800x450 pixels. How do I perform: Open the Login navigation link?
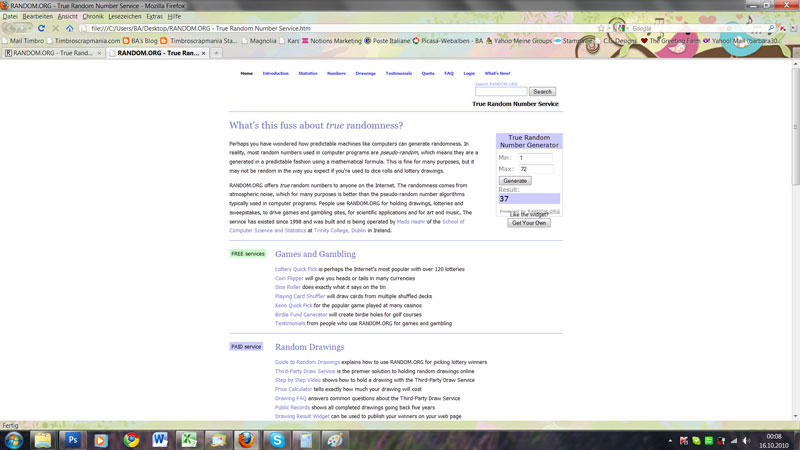tap(469, 73)
